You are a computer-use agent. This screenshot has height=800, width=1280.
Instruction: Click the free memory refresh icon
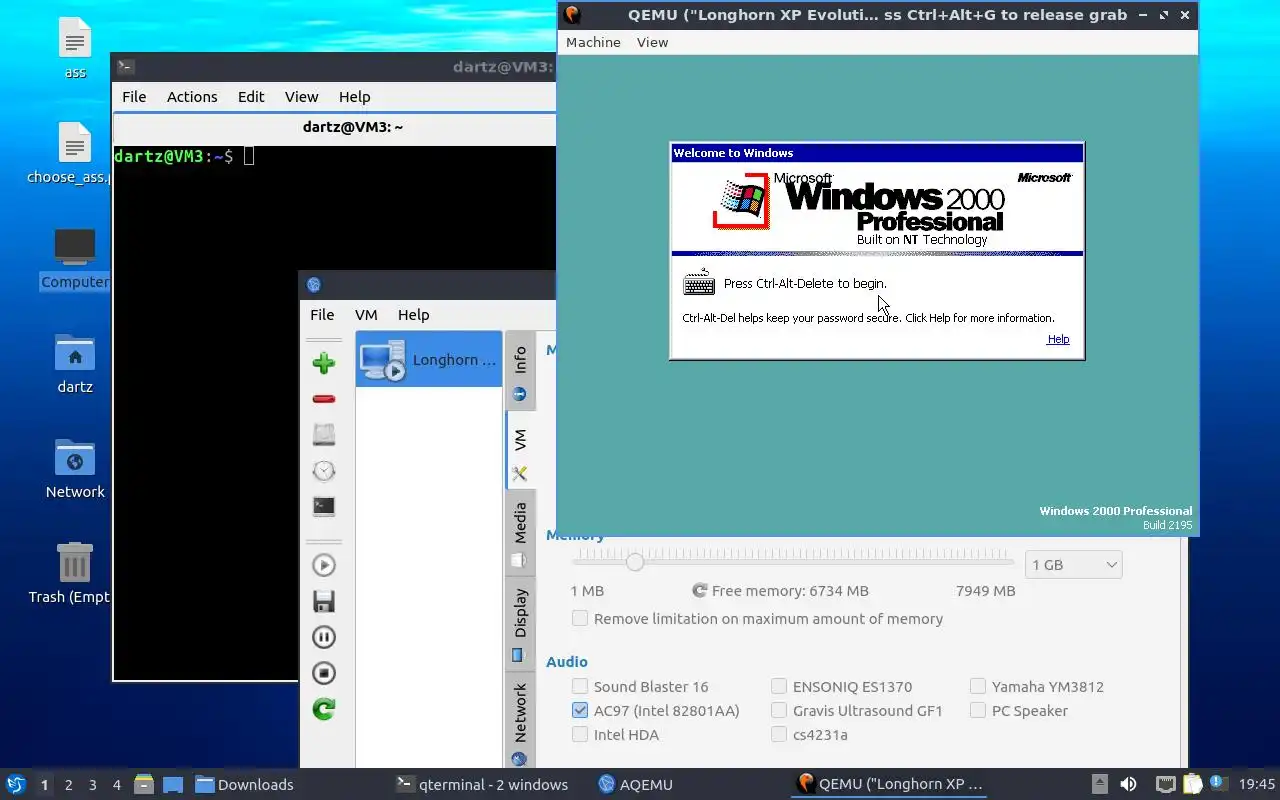pos(700,590)
